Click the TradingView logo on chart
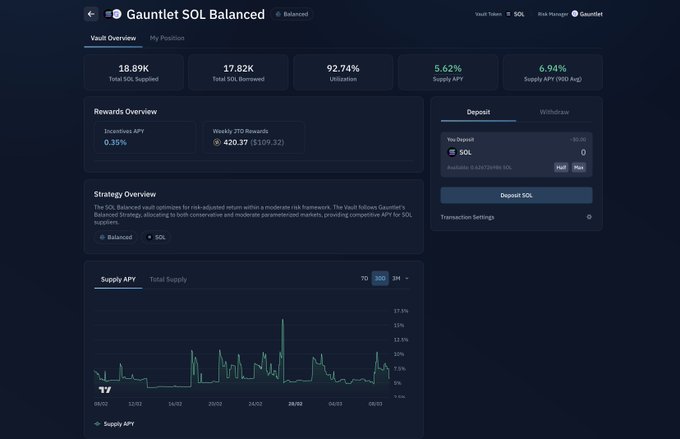 (x=104, y=388)
